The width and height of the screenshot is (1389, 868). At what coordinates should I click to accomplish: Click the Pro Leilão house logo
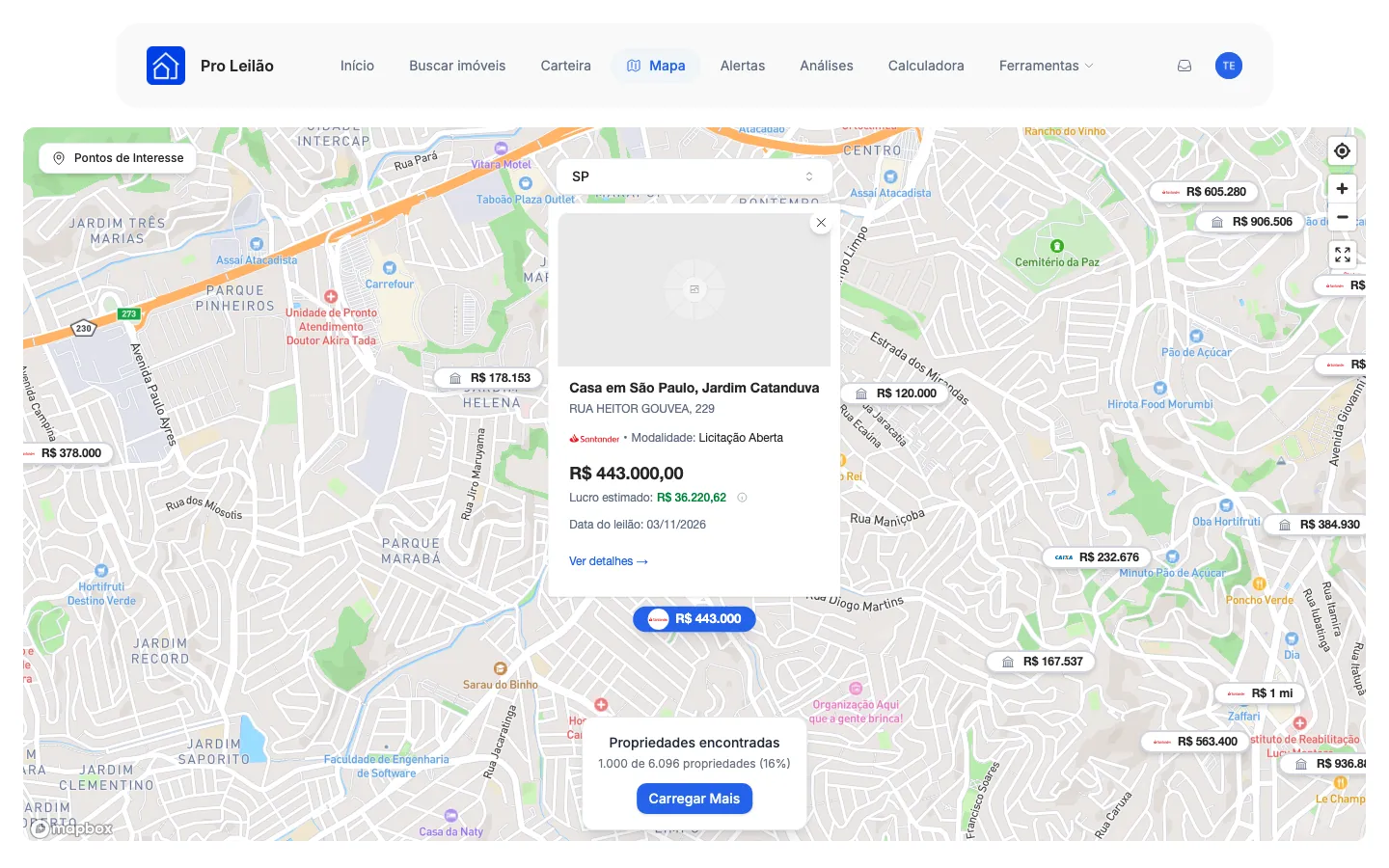click(x=166, y=66)
